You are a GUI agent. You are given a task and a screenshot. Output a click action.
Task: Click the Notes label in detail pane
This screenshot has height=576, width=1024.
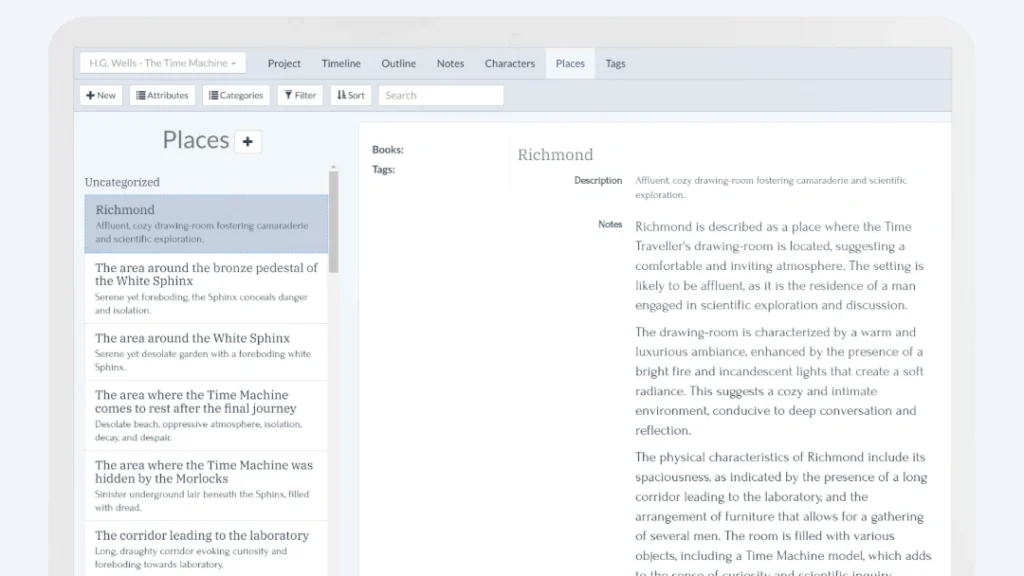click(610, 224)
